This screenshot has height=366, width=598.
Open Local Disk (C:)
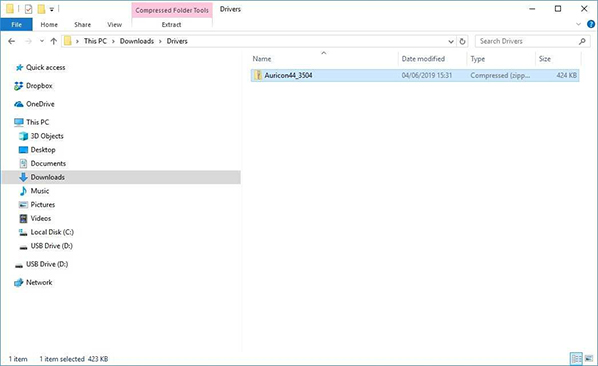tap(52, 232)
